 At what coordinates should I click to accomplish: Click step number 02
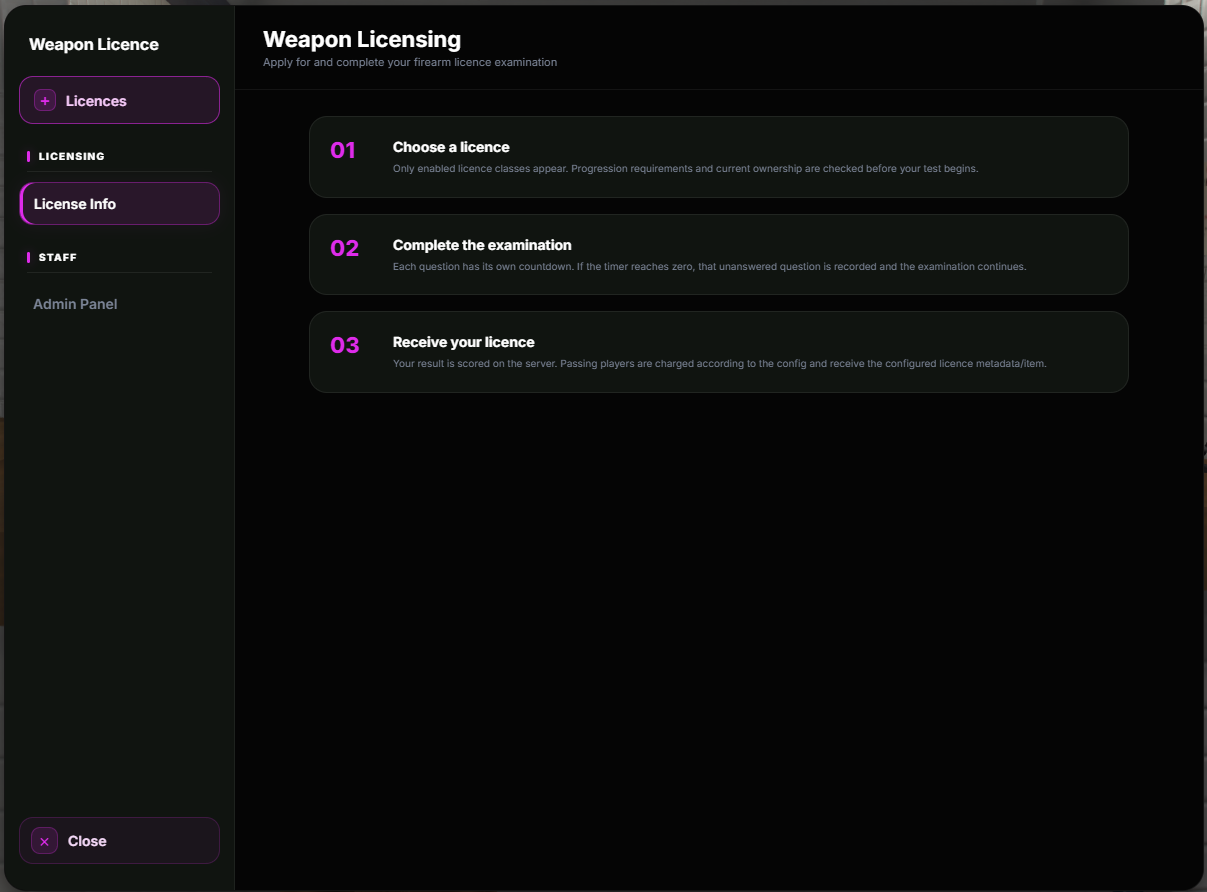pos(345,248)
